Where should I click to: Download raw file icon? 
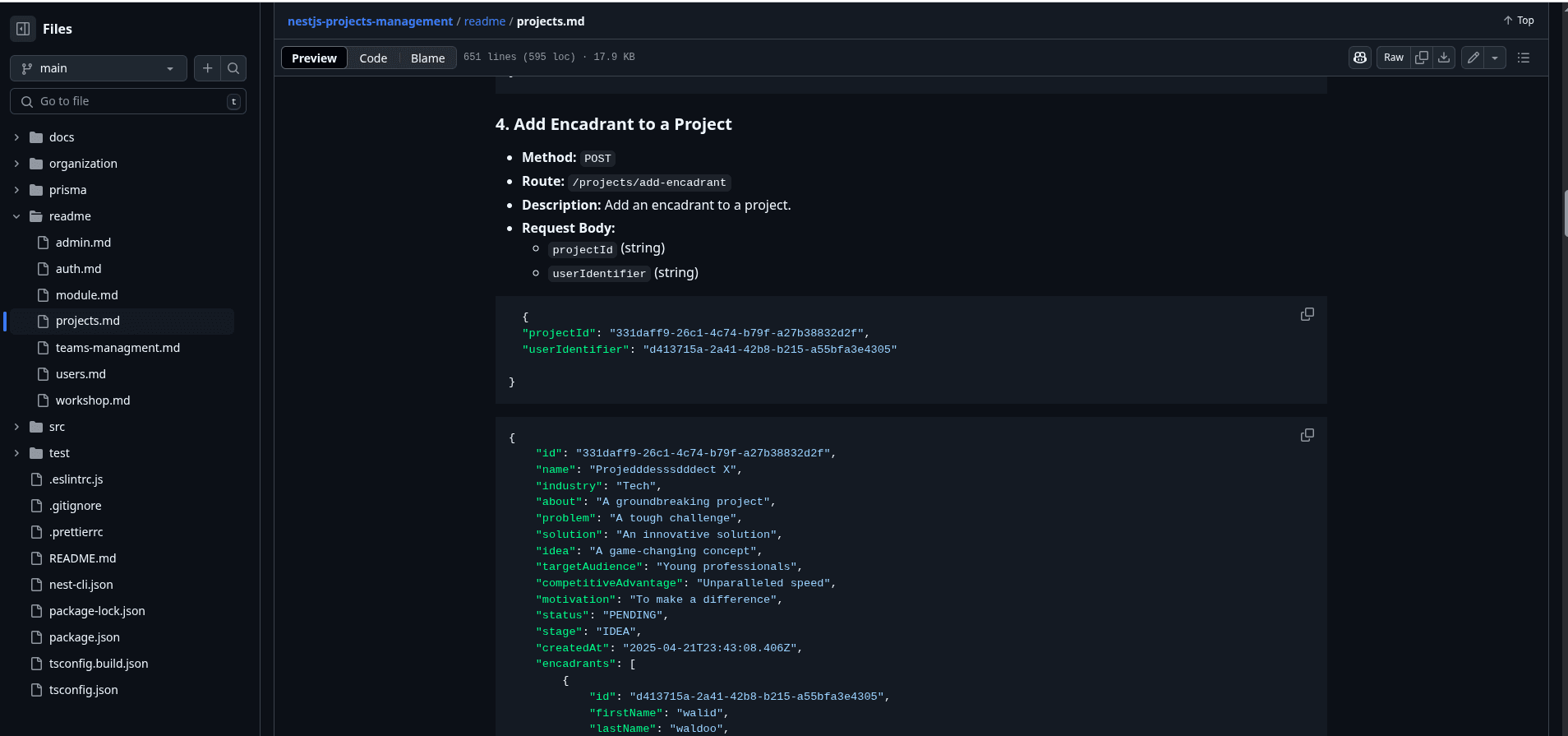pyautogui.click(x=1444, y=58)
